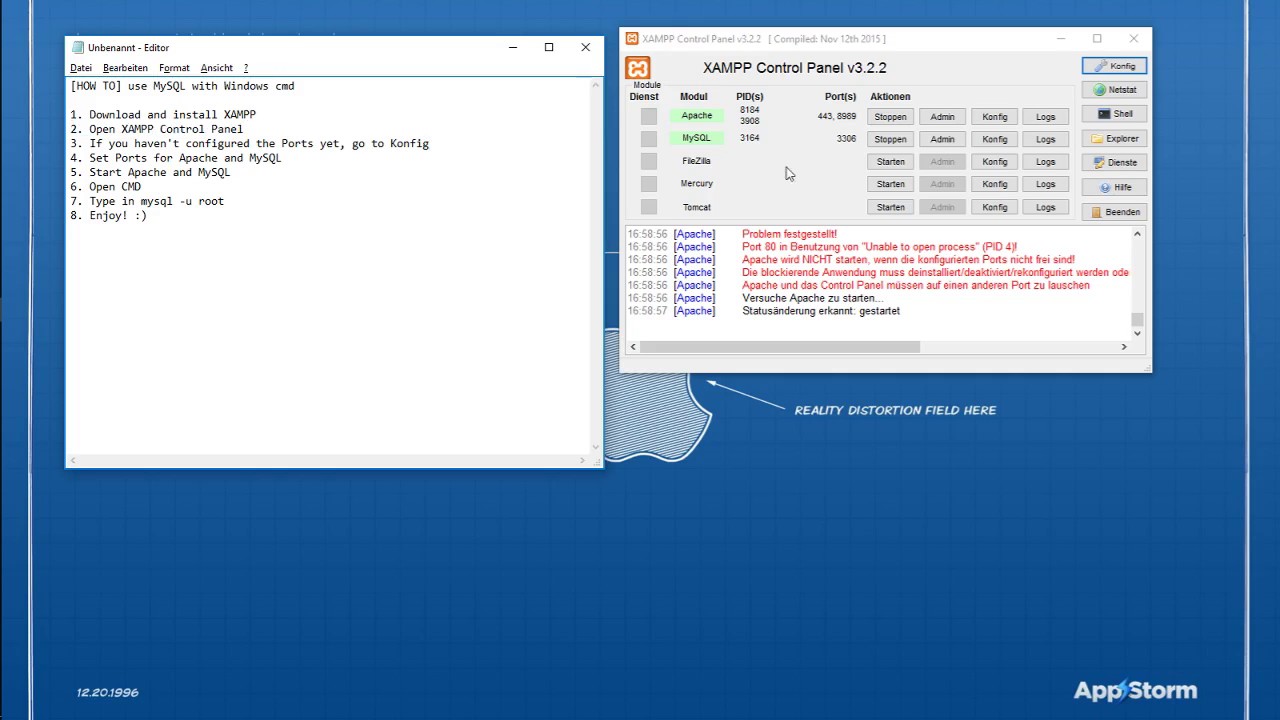Image resolution: width=1280 pixels, height=720 pixels.
Task: Open Netstat in XAMPP Control Panel
Action: coord(1114,90)
